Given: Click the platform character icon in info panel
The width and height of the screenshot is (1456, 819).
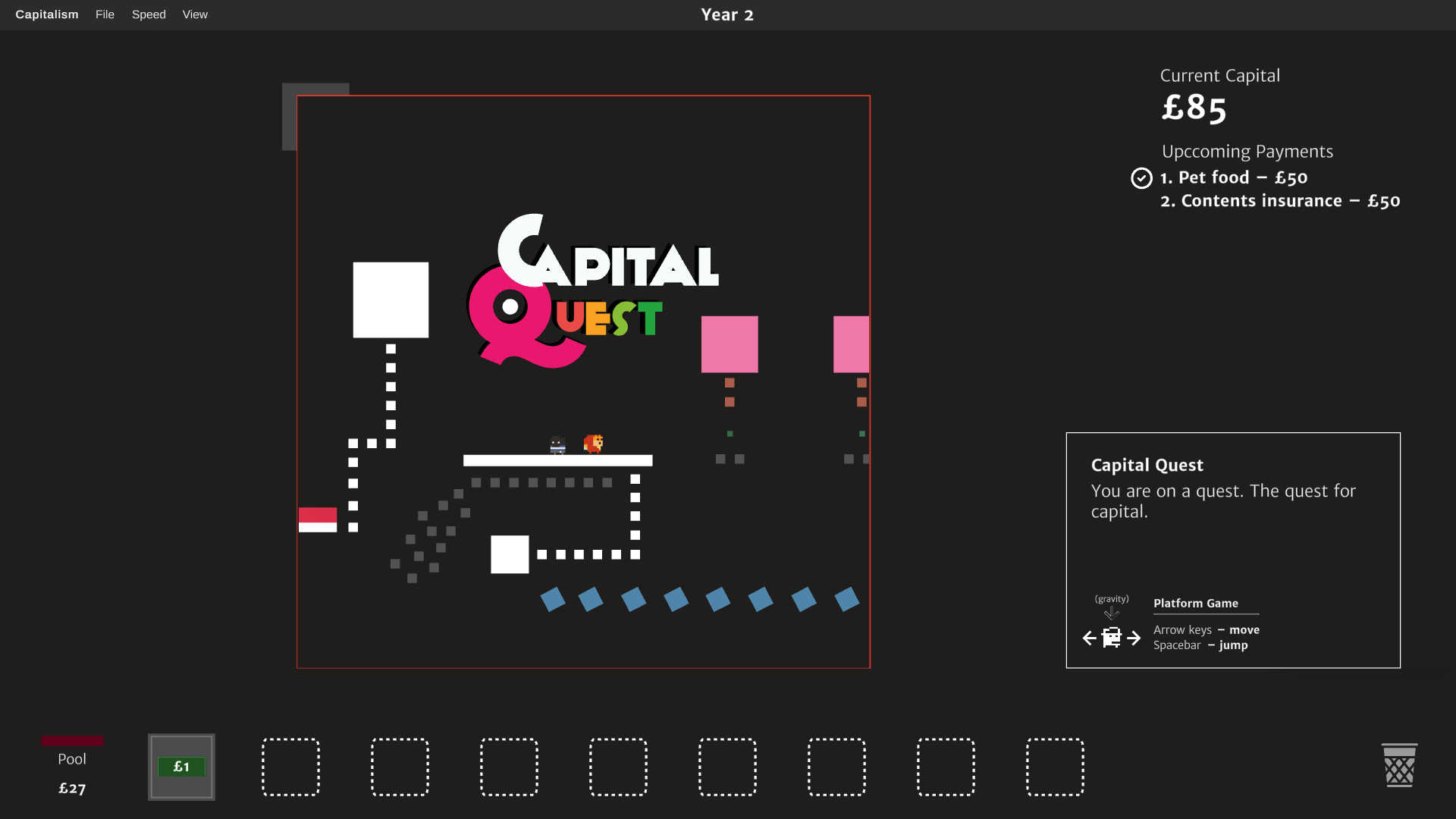Looking at the screenshot, I should [x=1112, y=638].
